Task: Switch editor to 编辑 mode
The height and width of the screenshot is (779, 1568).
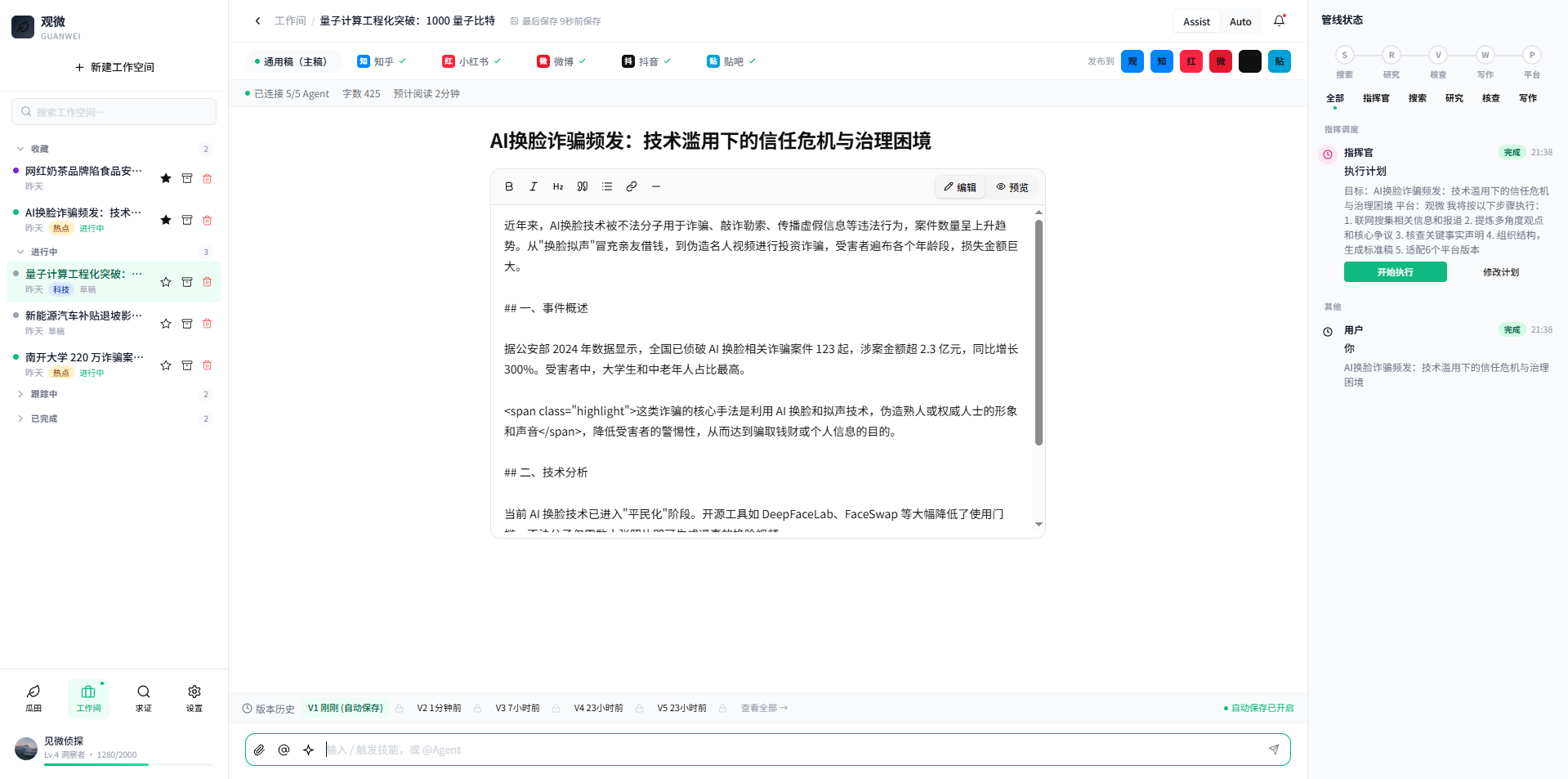Action: [960, 187]
